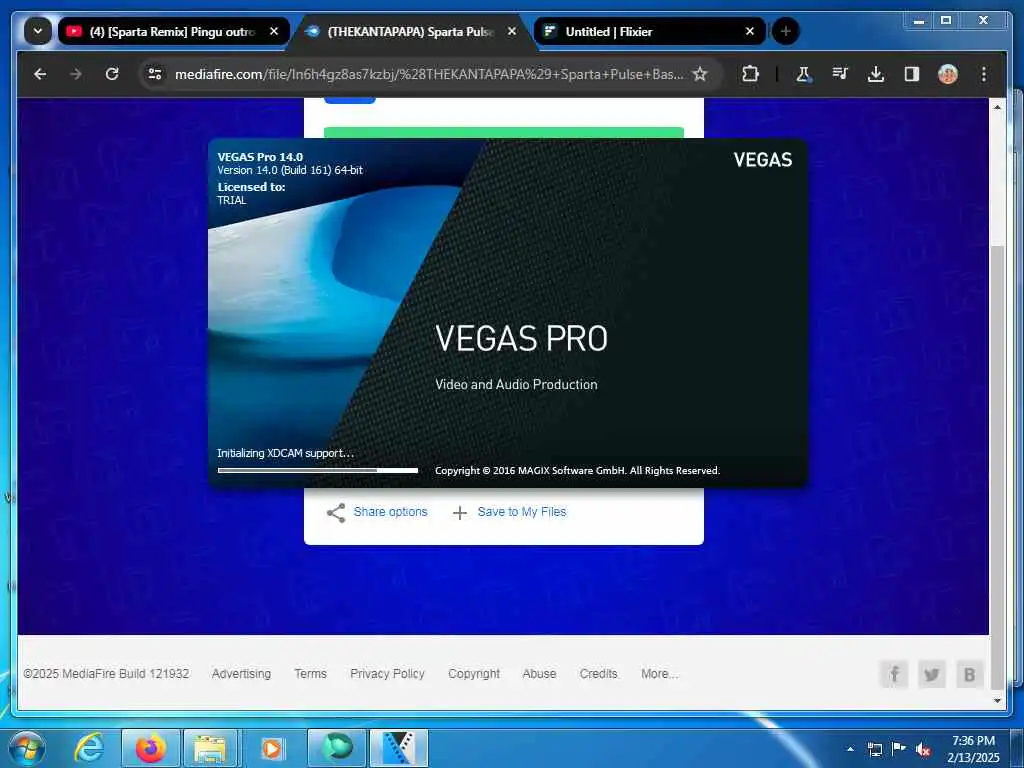1024x768 pixels.
Task: Launch Internet Explorer from the taskbar
Action: click(89, 748)
